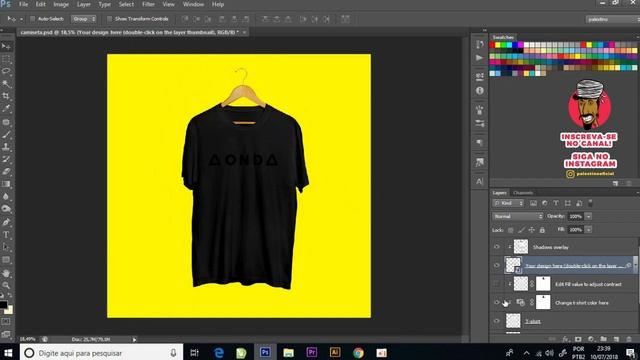Click the delete layer trash icon

(x=629, y=339)
